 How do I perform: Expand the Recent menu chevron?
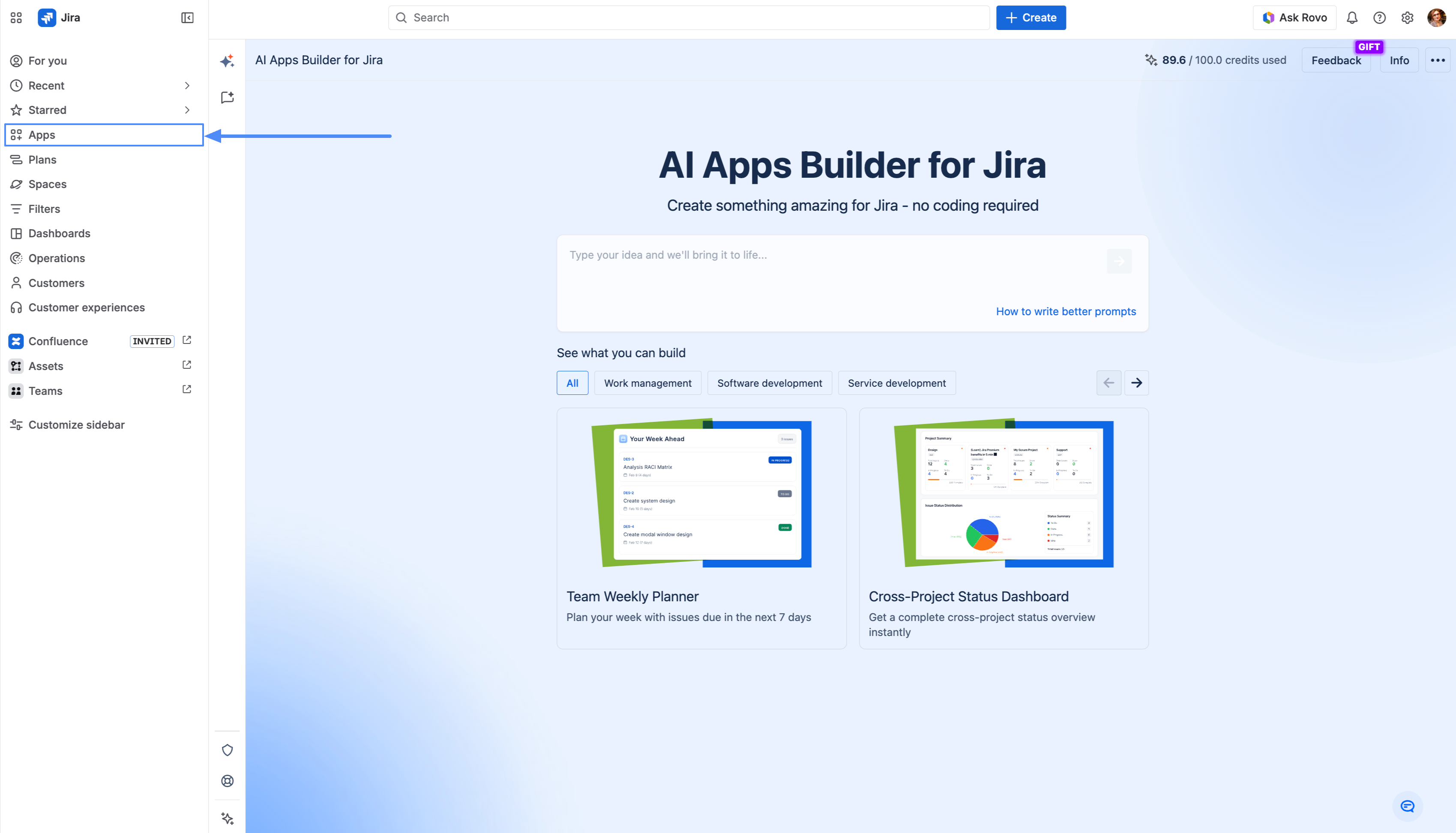(186, 85)
